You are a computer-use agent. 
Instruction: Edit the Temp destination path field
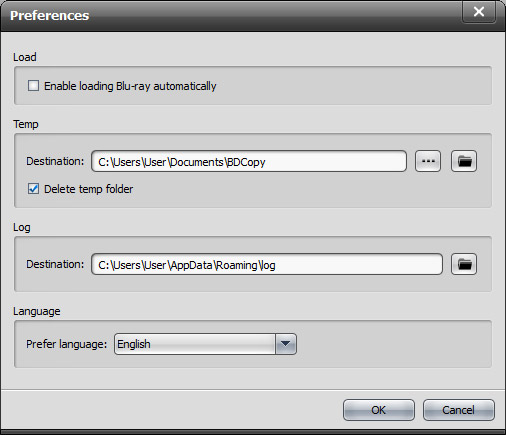249,162
